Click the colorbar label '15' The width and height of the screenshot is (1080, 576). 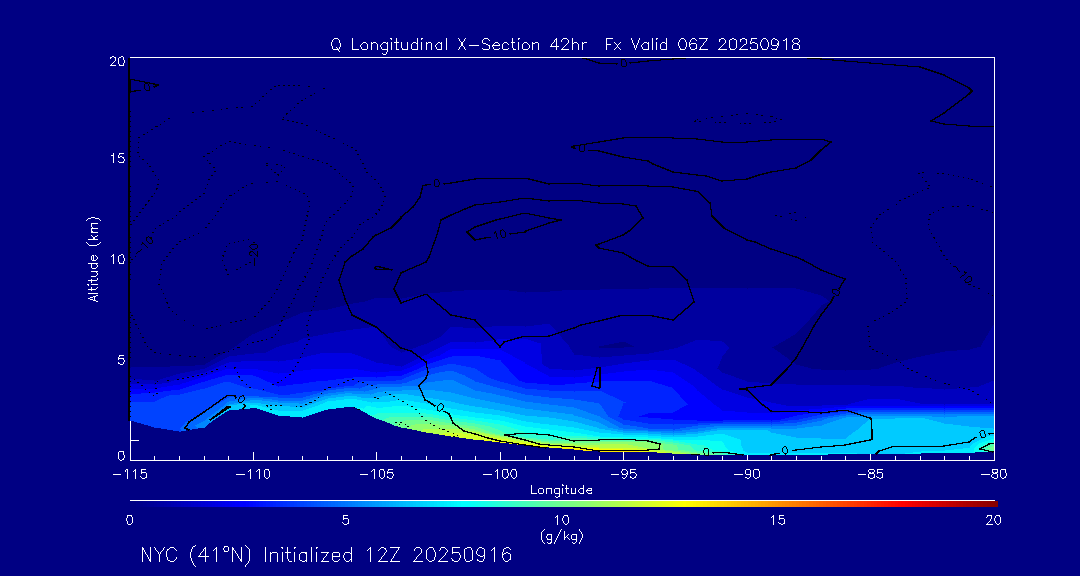[777, 520]
